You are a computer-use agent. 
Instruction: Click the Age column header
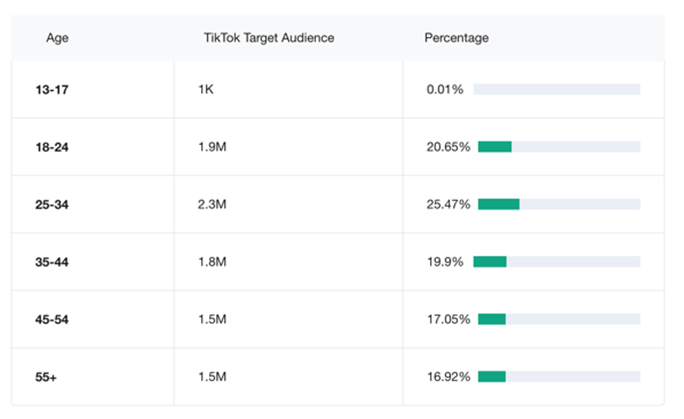click(56, 38)
